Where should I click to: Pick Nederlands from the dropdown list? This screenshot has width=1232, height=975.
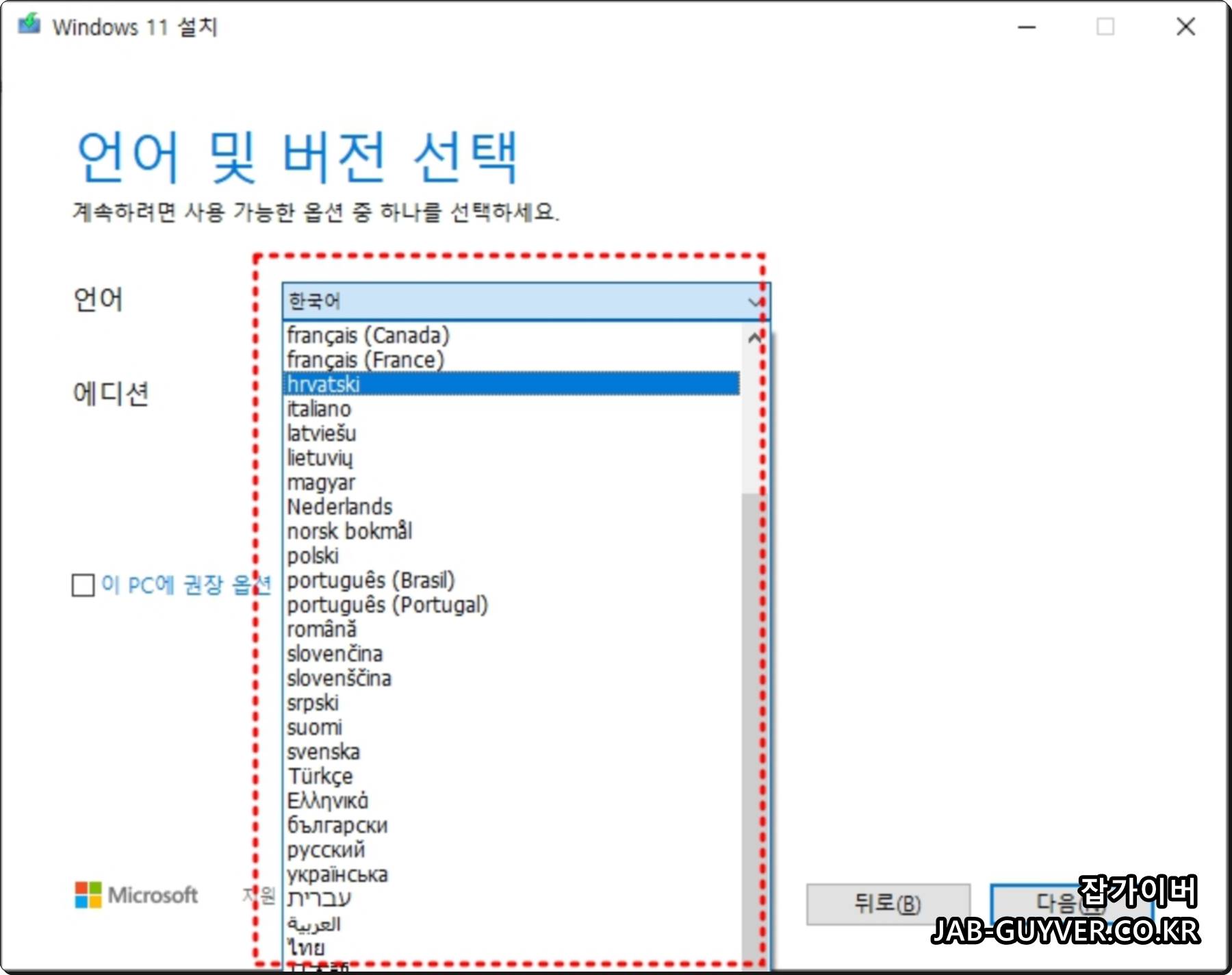click(511, 507)
